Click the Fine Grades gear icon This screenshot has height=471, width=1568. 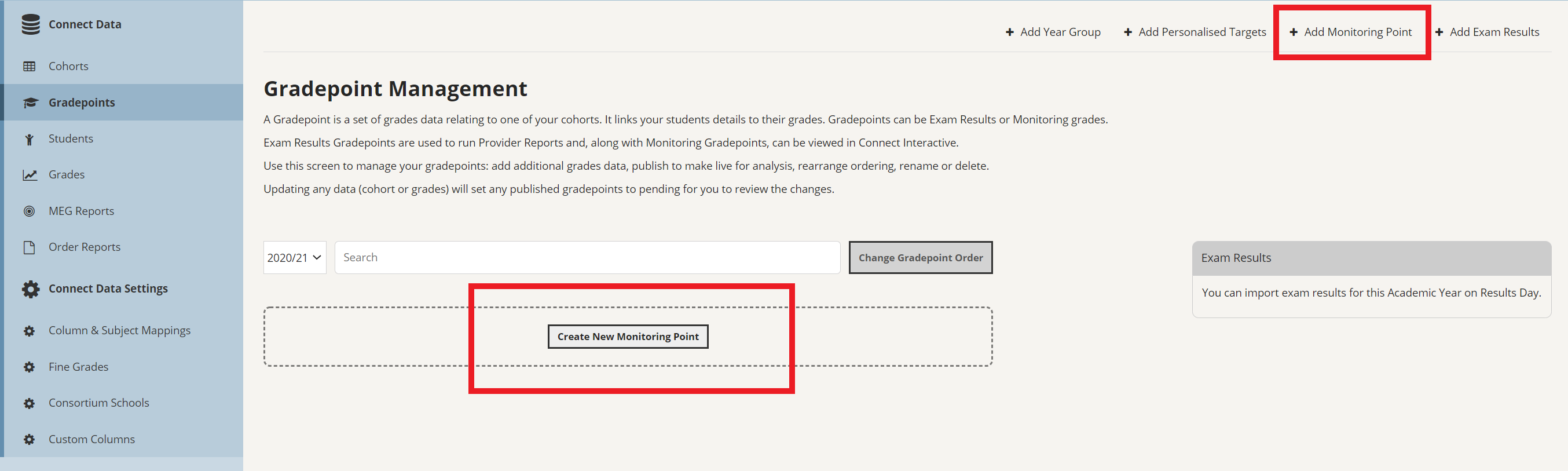29,367
